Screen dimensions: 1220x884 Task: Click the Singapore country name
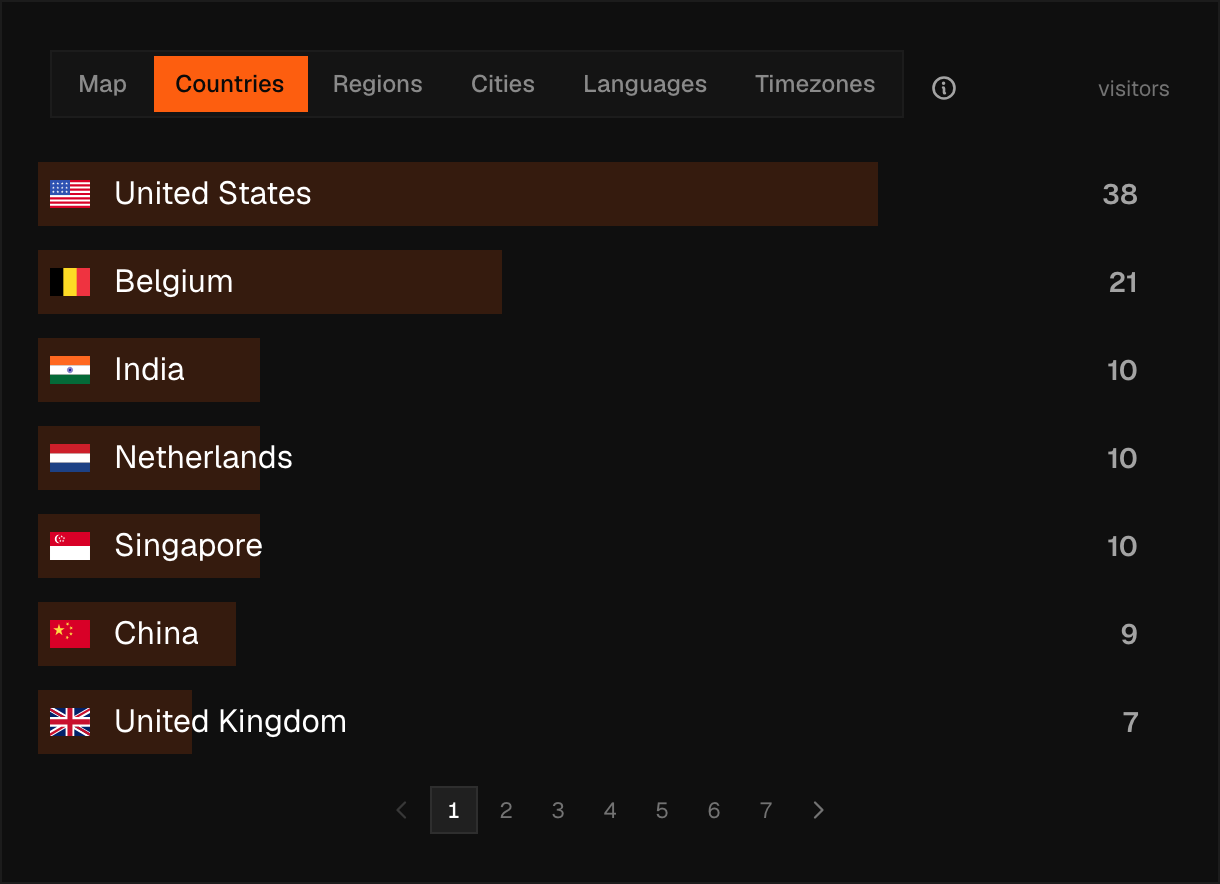pos(189,546)
